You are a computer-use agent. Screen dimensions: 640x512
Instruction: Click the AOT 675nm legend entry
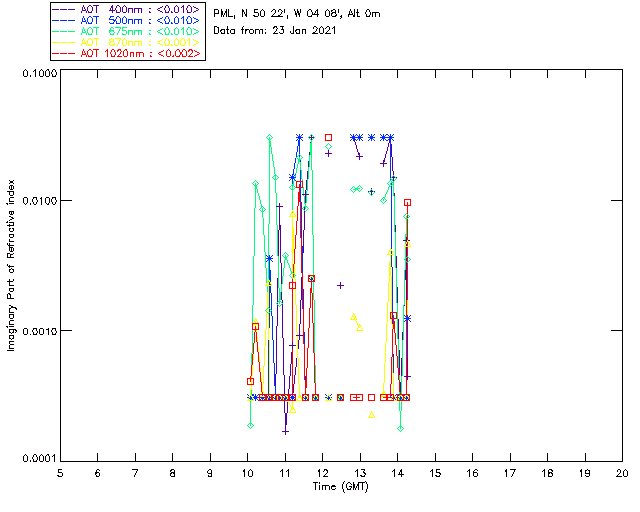tap(127, 31)
